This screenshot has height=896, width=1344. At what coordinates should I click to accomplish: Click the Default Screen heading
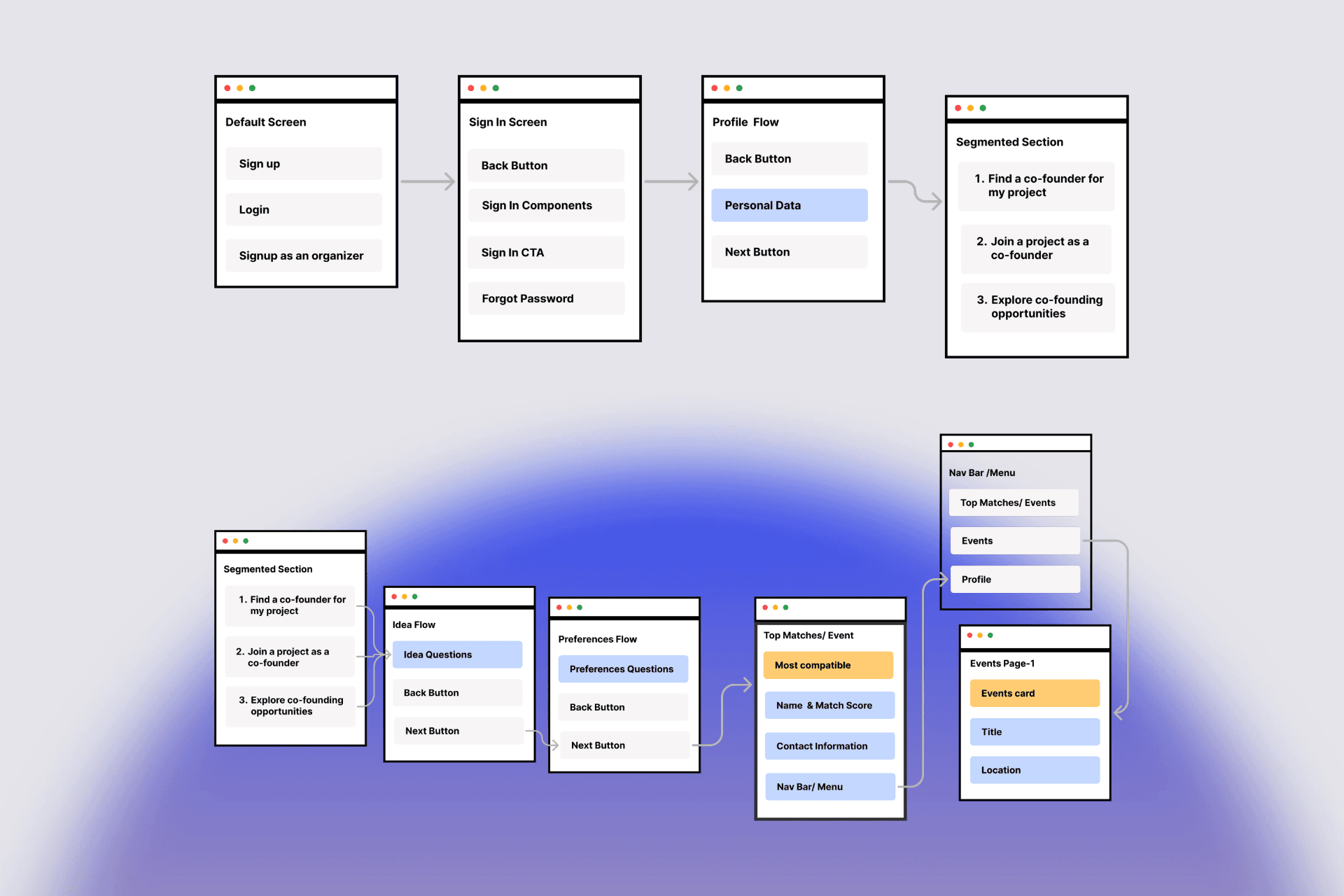click(265, 122)
